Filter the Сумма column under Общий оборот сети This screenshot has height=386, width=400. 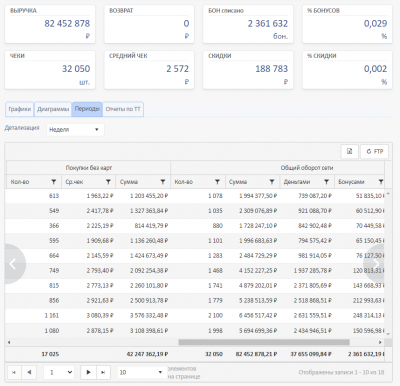click(272, 182)
